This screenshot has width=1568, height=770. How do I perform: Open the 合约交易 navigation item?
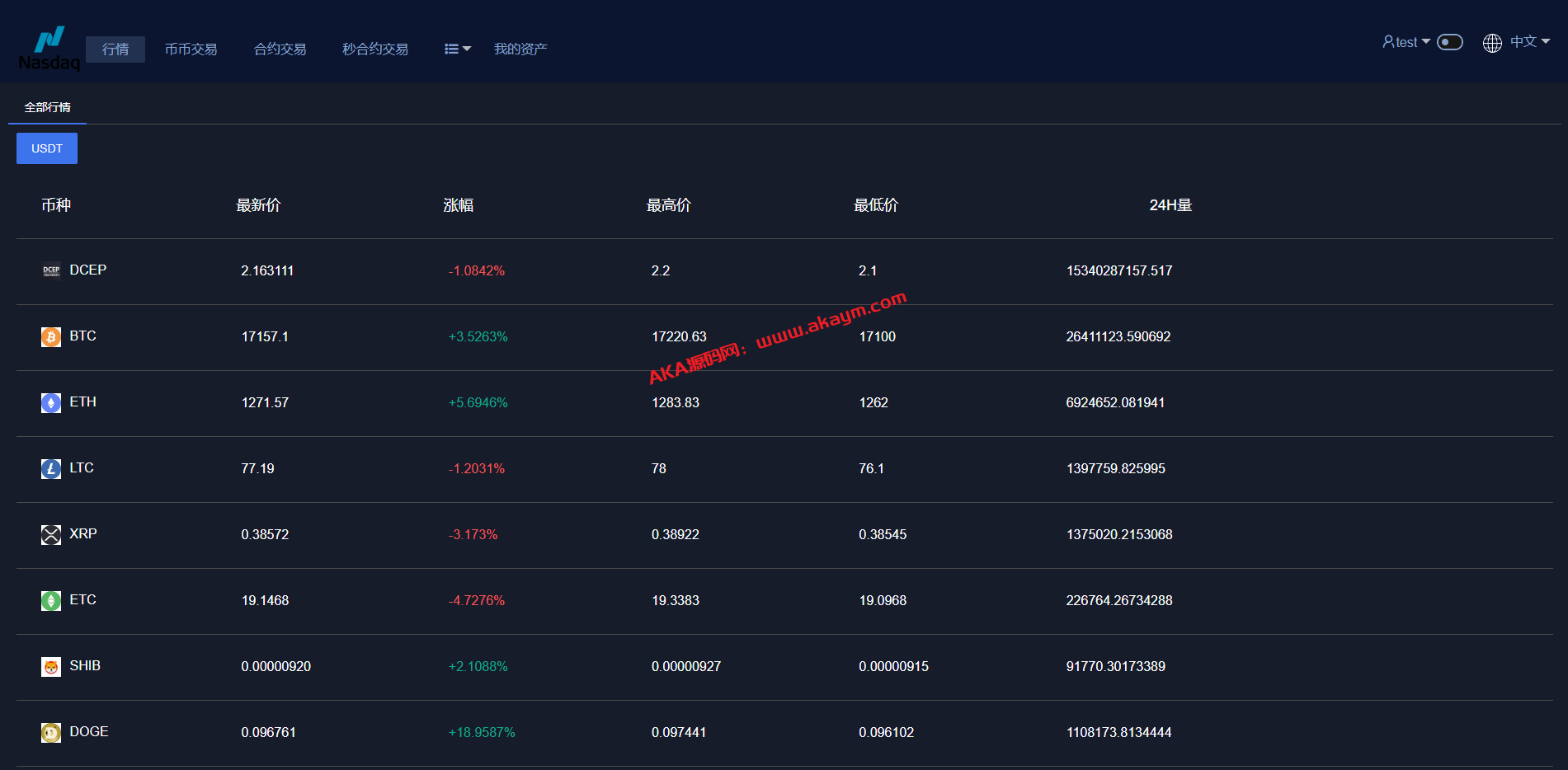point(280,49)
